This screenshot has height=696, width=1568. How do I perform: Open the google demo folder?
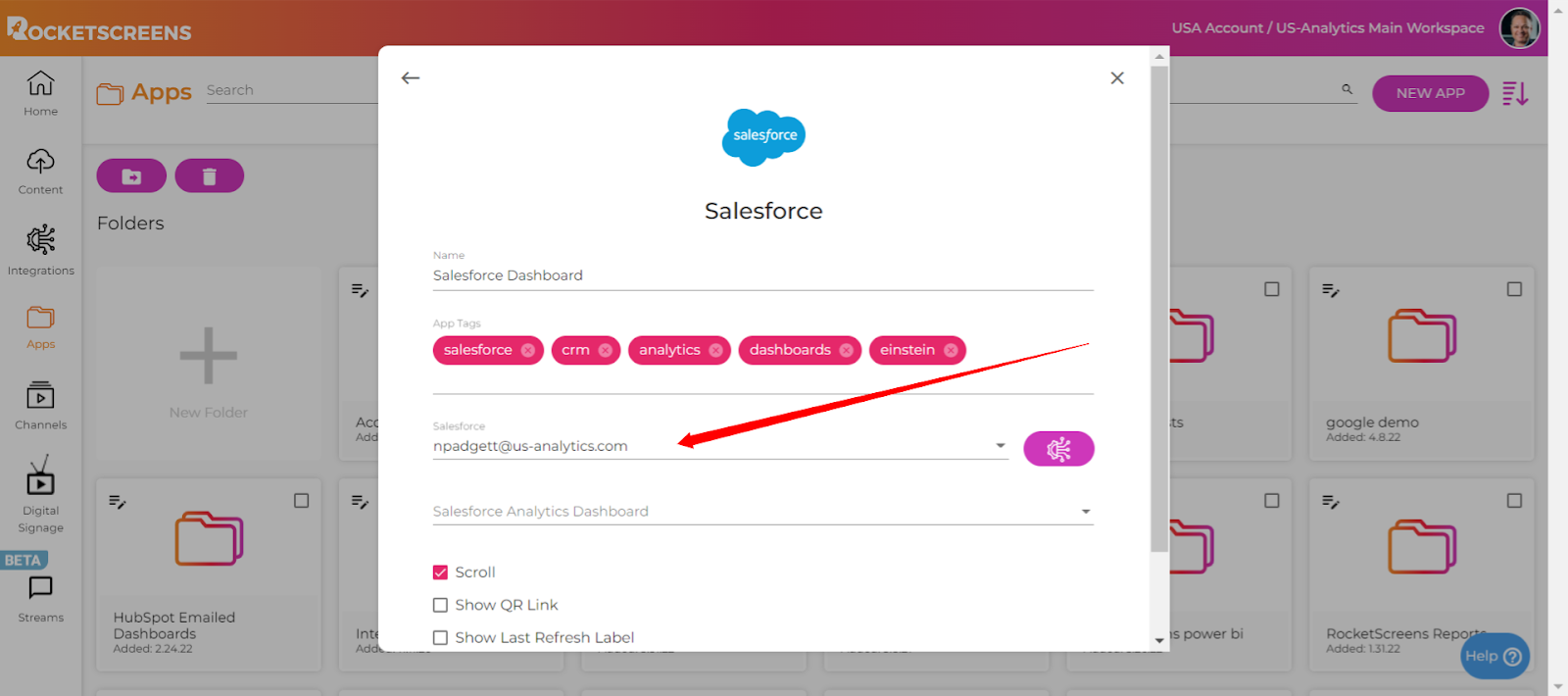pyautogui.click(x=1422, y=365)
